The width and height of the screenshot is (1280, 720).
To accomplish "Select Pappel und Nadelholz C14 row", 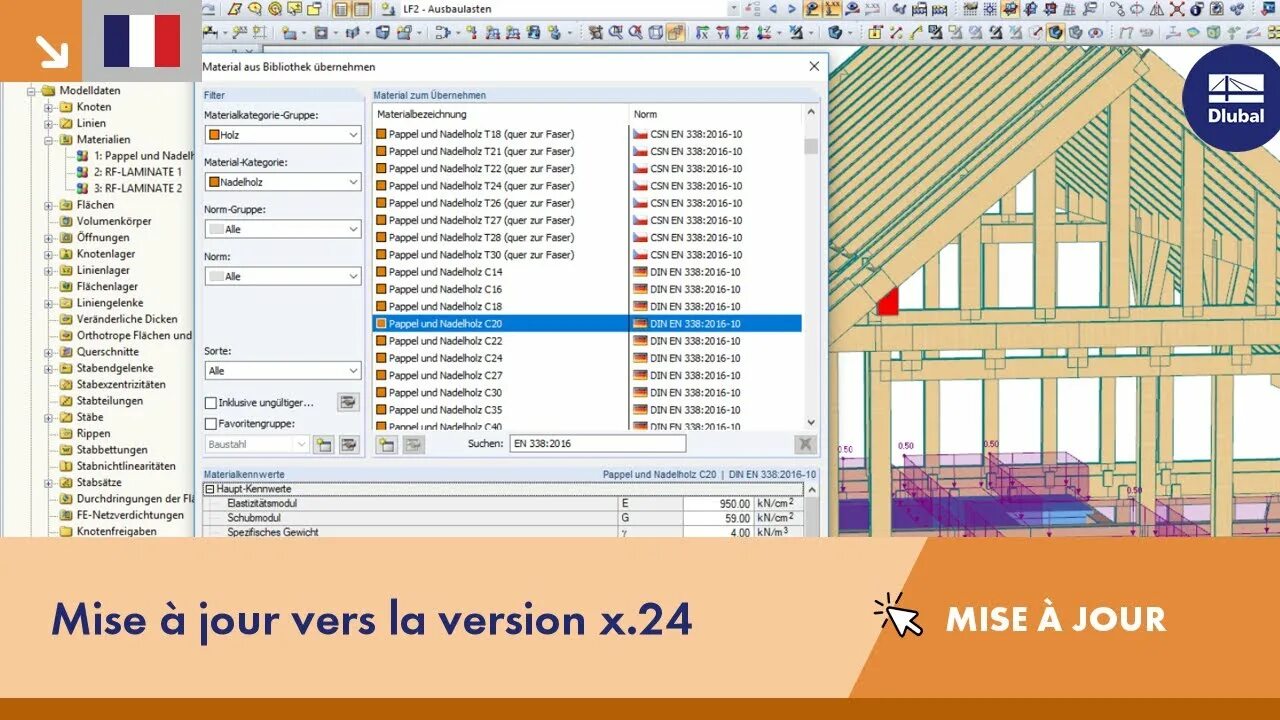I will 587,272.
